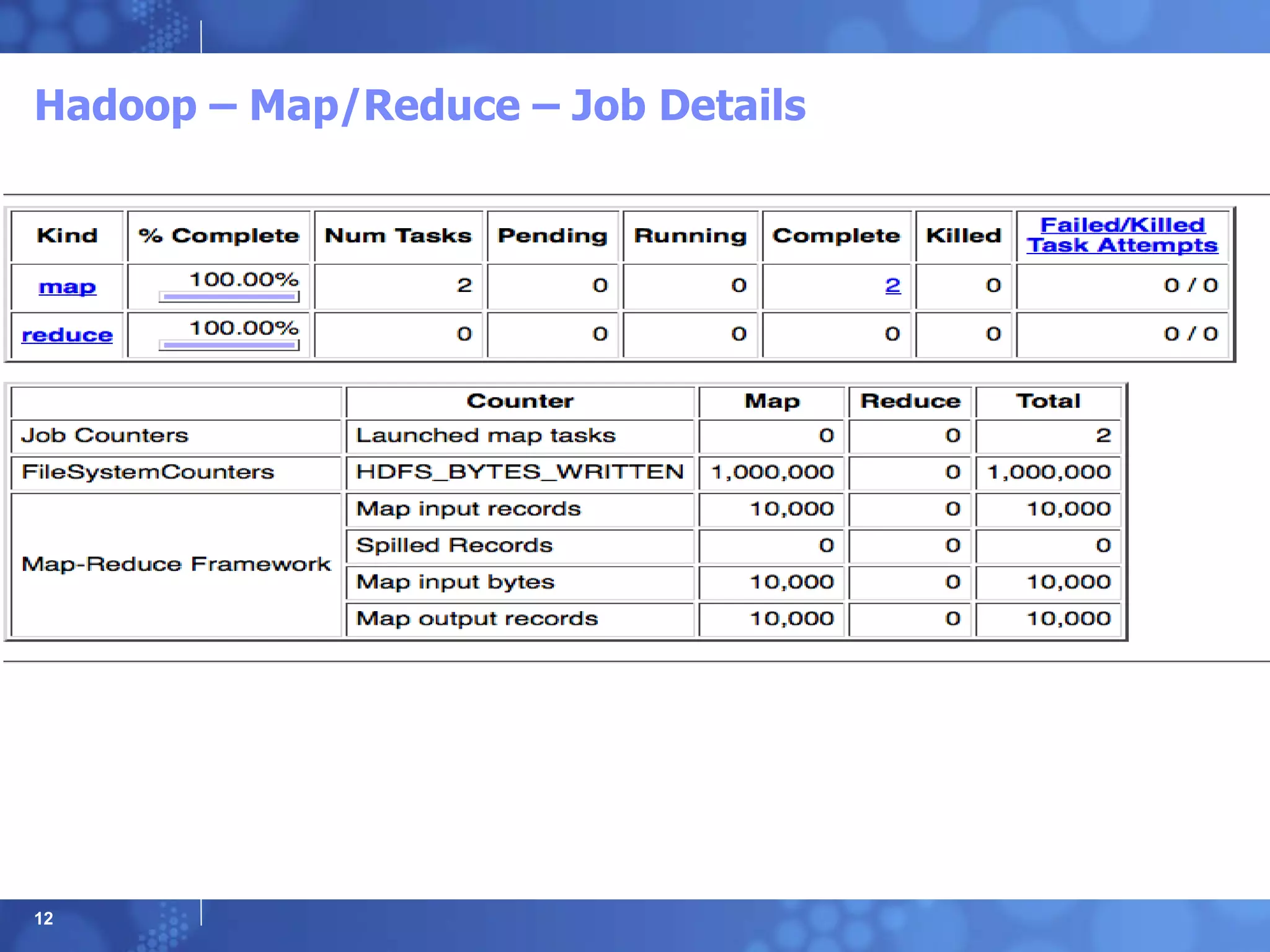Select the Counter column header
This screenshot has height=952, width=1270.
click(x=520, y=401)
